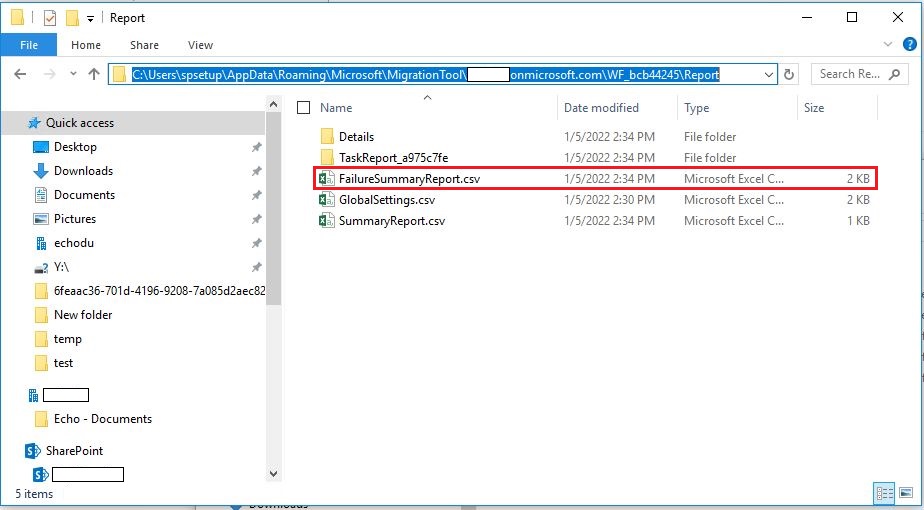924x510 pixels.
Task: Open the test folder in navigation pane
Action: [63, 363]
